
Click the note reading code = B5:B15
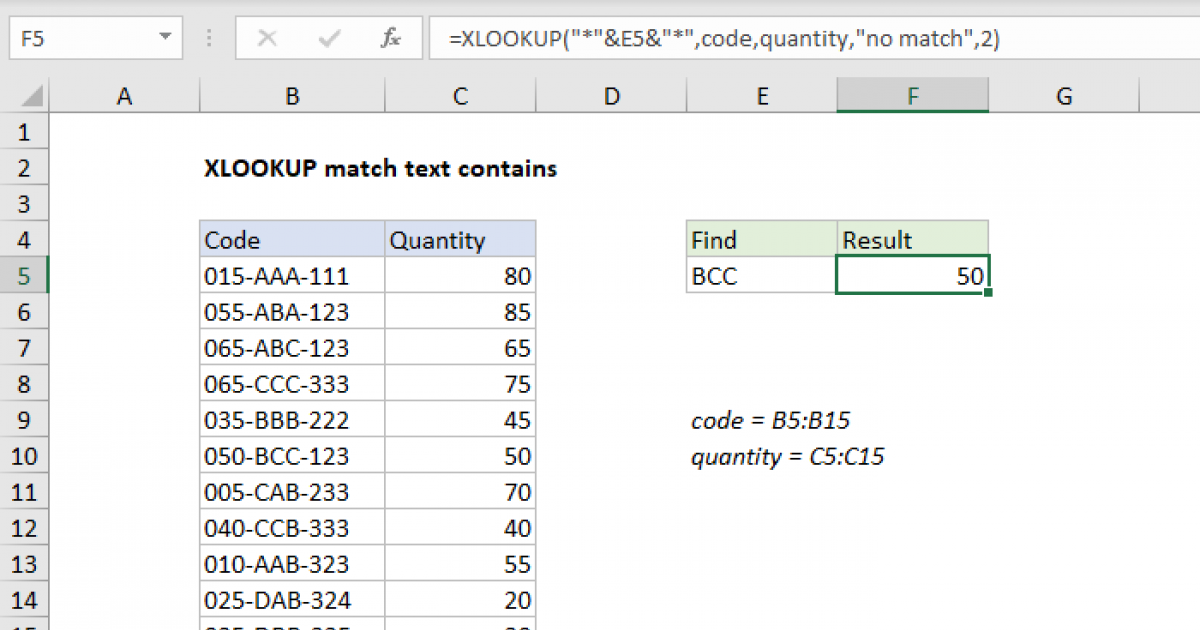(x=770, y=420)
